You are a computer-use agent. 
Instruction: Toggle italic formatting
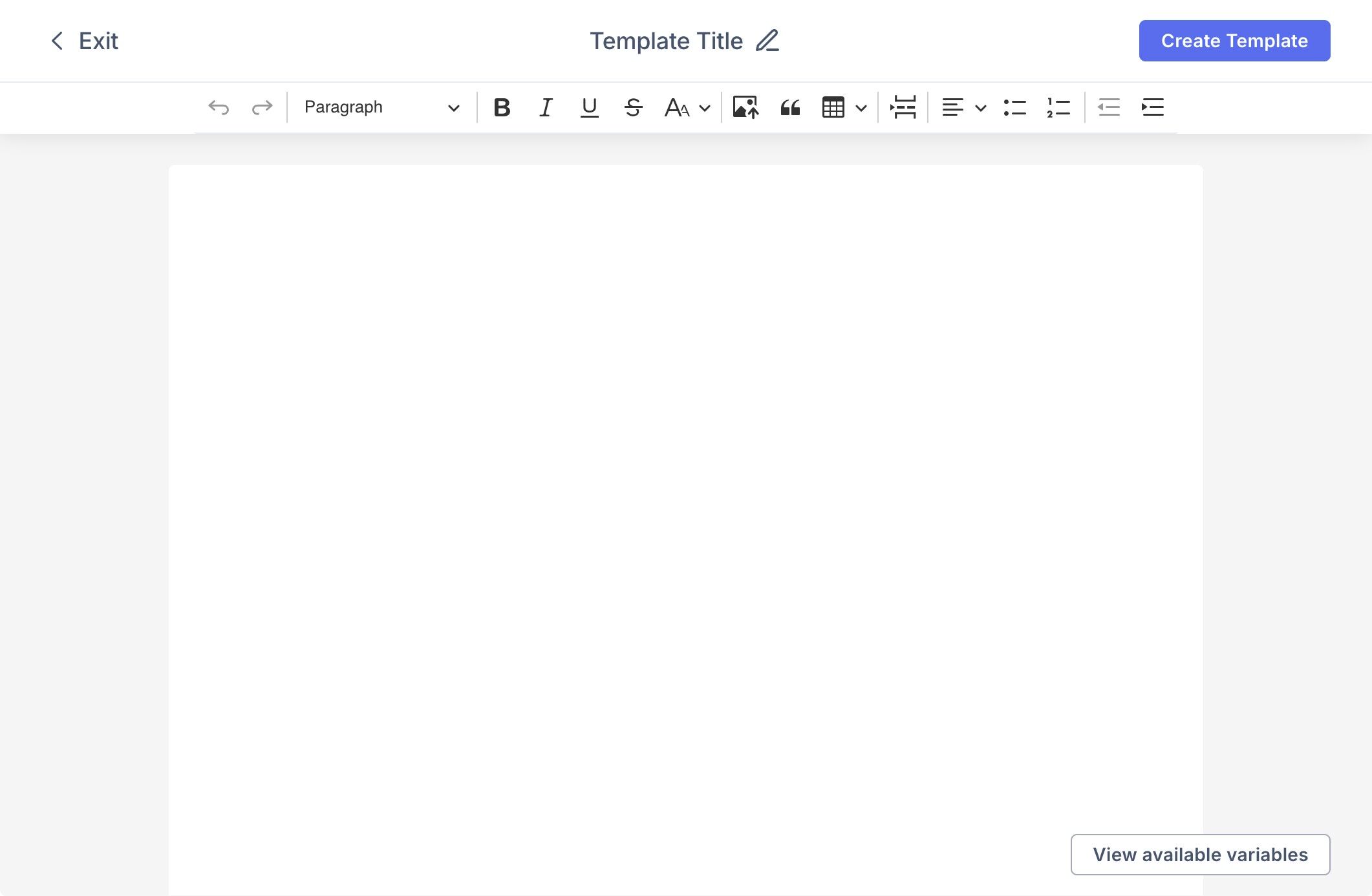coord(546,107)
